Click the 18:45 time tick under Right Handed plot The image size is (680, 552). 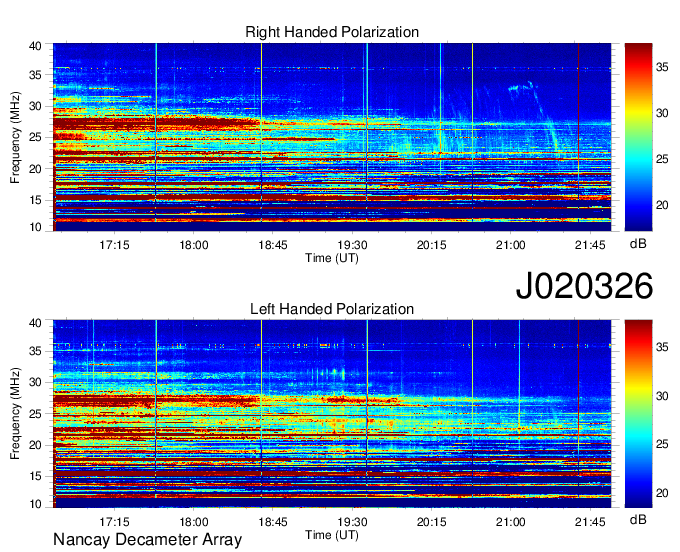pyautogui.click(x=273, y=245)
